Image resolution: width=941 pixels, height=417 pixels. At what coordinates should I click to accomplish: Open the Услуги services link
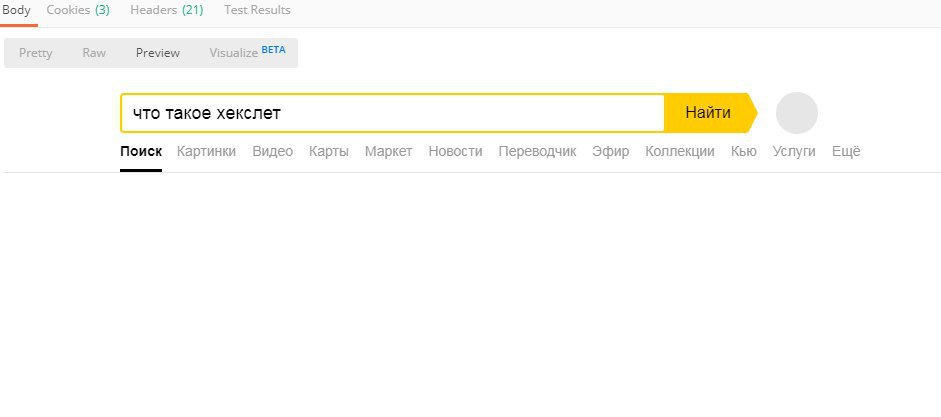794,152
